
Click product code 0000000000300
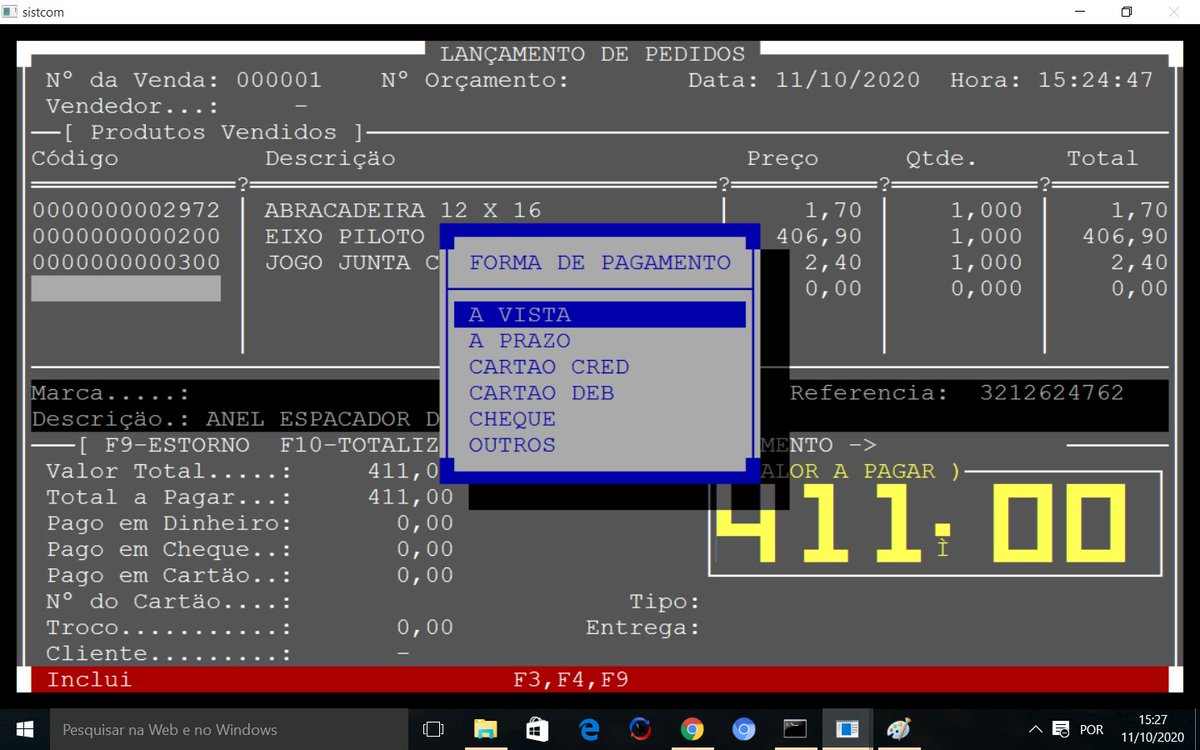[126, 262]
